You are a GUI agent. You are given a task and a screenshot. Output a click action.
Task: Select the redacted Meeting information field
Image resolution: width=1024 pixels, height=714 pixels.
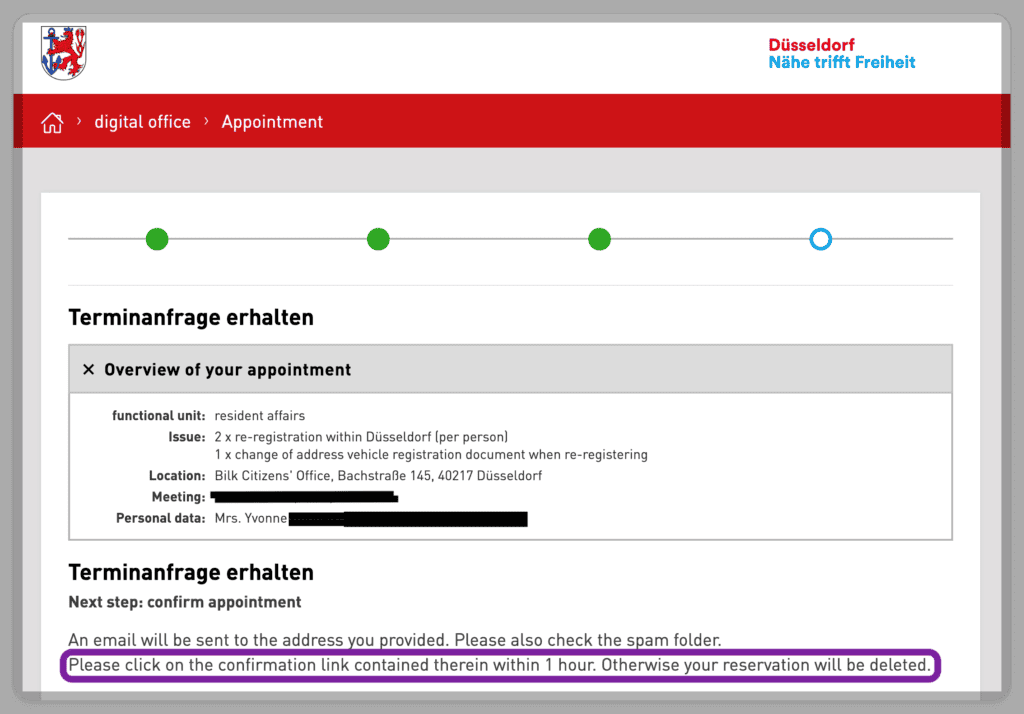point(304,497)
